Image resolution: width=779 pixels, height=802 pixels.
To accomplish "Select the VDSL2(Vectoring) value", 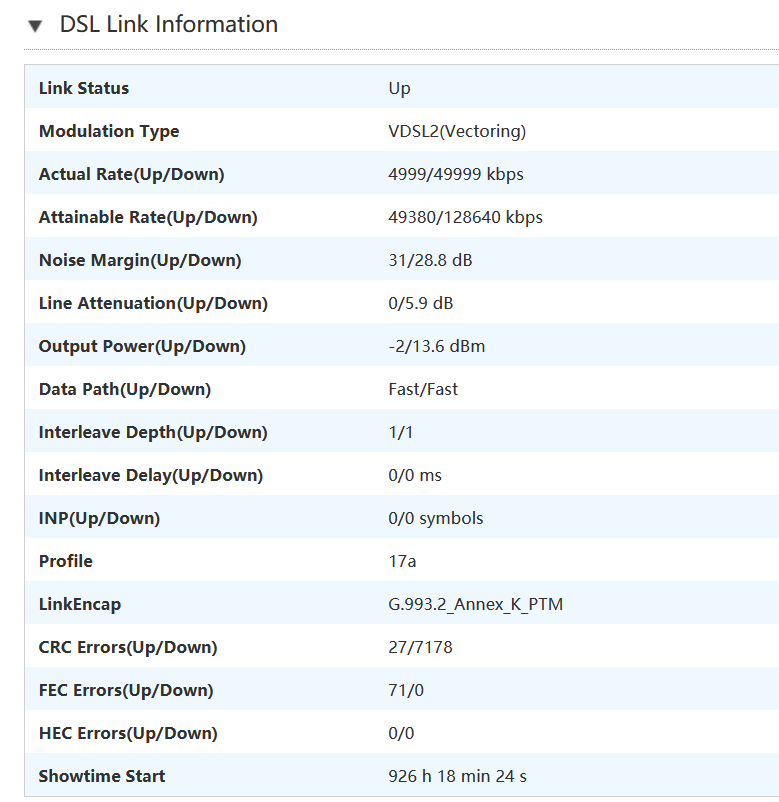I will [457, 131].
